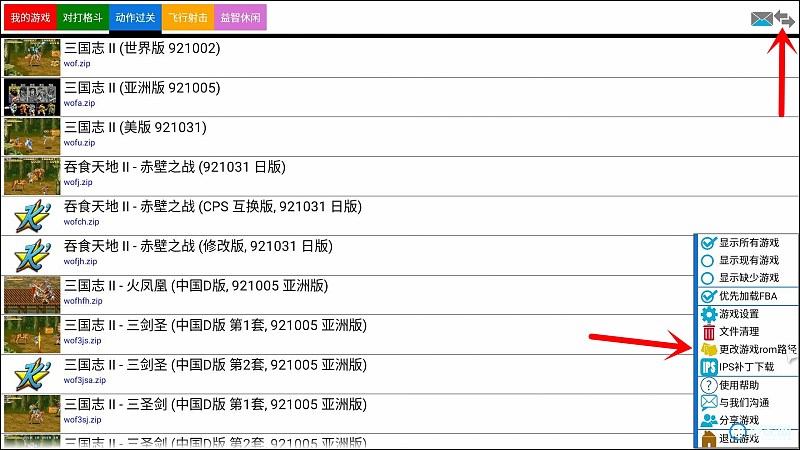The width and height of the screenshot is (800, 450).
Task: Click thumbnail of 三国志 II (亚洲版 921005)
Action: 32,97
